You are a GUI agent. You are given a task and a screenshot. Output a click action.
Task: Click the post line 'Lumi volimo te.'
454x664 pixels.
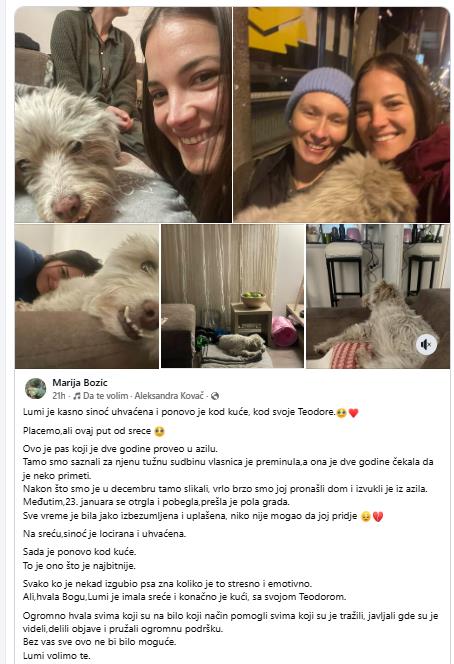coord(57,656)
